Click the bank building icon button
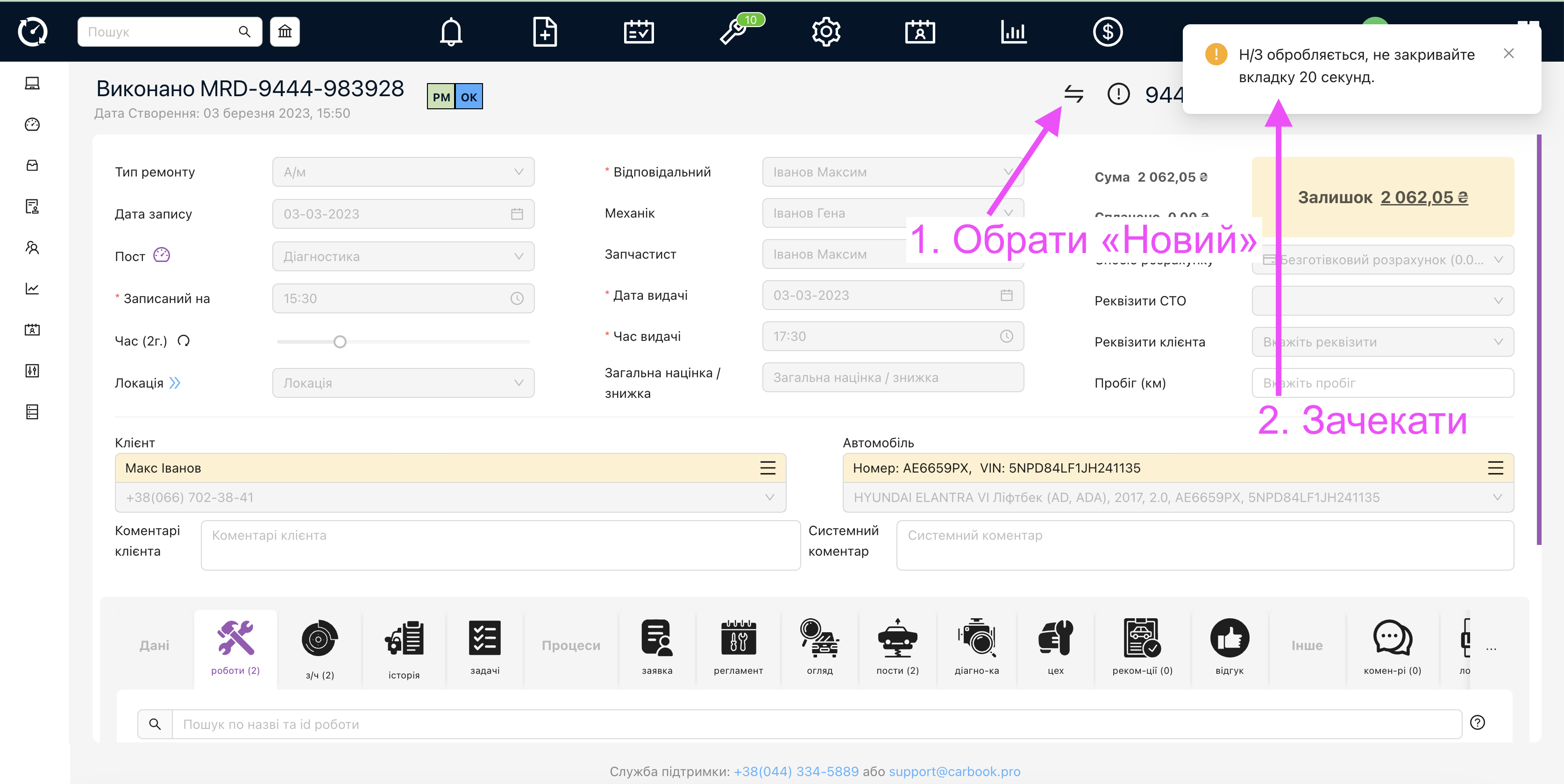The height and width of the screenshot is (784, 1564). pos(285,32)
